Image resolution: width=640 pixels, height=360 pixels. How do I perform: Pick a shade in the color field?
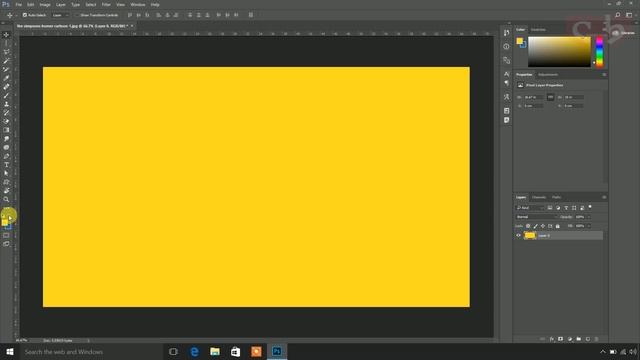(559, 52)
